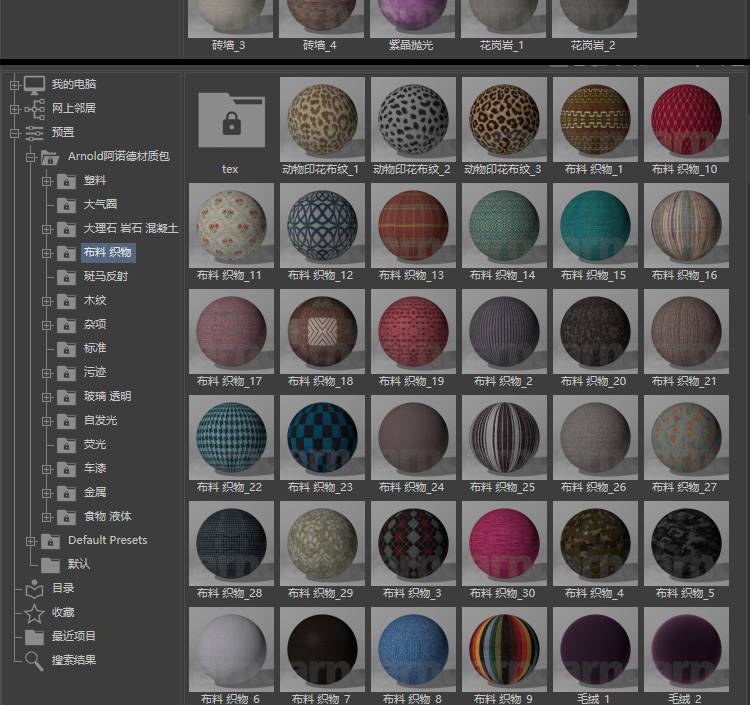750x705 pixels.
Task: Expand the 塑料 folder node
Action: 46,181
